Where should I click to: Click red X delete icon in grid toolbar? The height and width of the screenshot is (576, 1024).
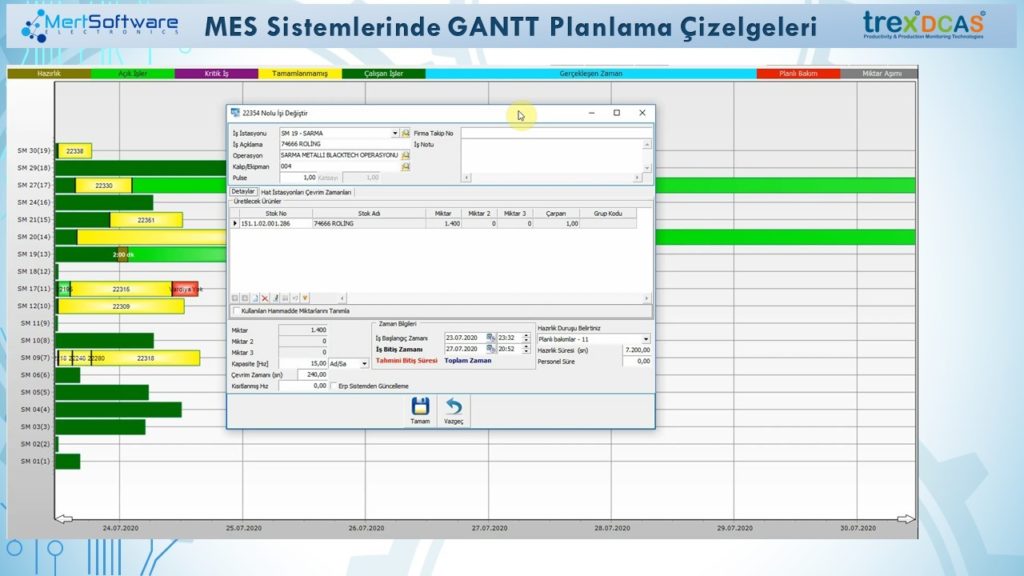[265, 298]
